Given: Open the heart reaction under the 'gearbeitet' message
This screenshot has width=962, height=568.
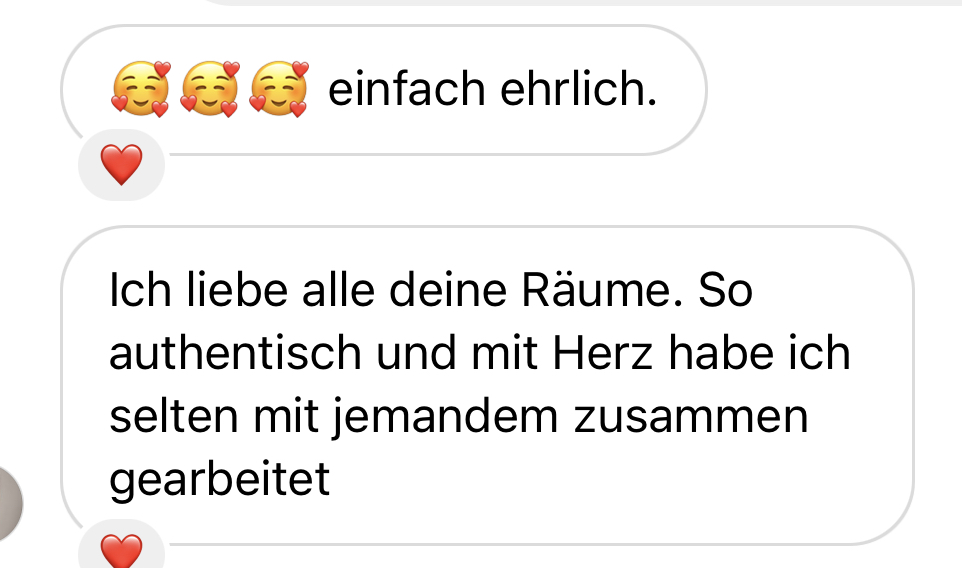Looking at the screenshot, I should 121,548.
